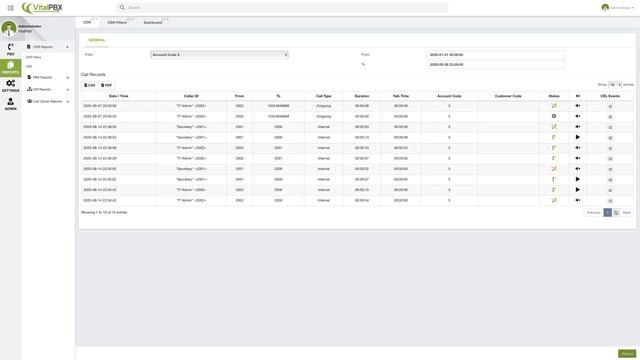
Task: Open CEL Events for the first row
Action: tap(610, 106)
